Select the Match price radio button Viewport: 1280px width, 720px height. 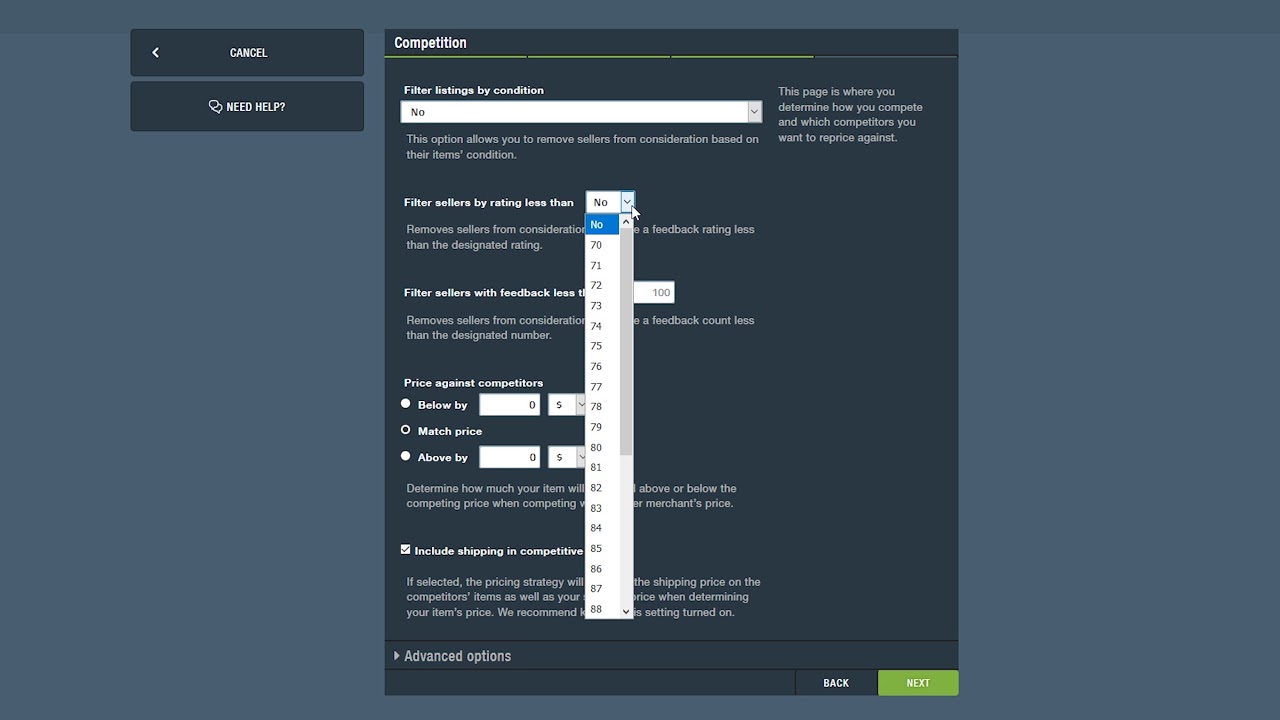pyautogui.click(x=405, y=430)
